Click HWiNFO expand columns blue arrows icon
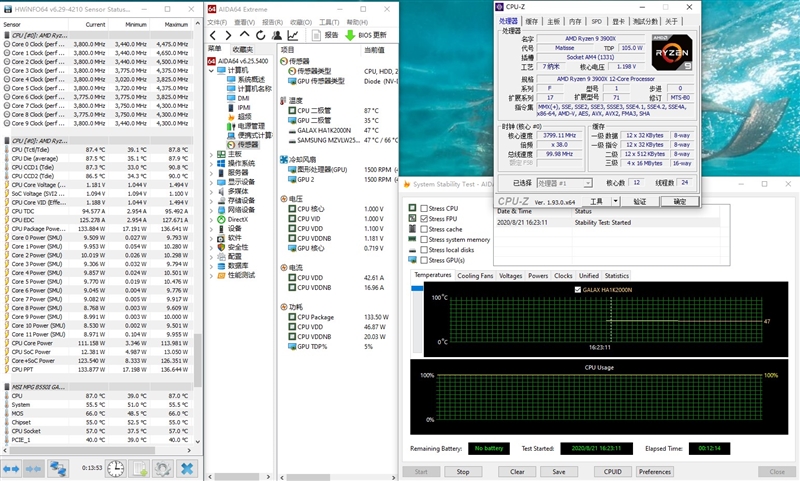800x481 pixels. (x=11, y=468)
